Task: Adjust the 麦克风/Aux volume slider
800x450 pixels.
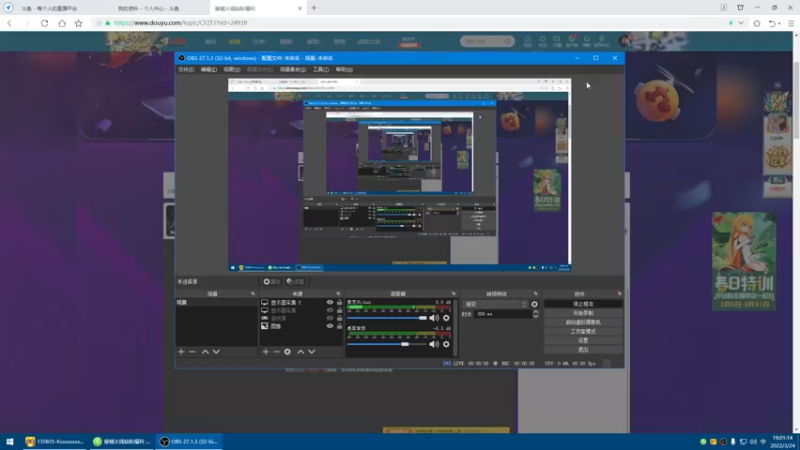Action: tap(387, 318)
